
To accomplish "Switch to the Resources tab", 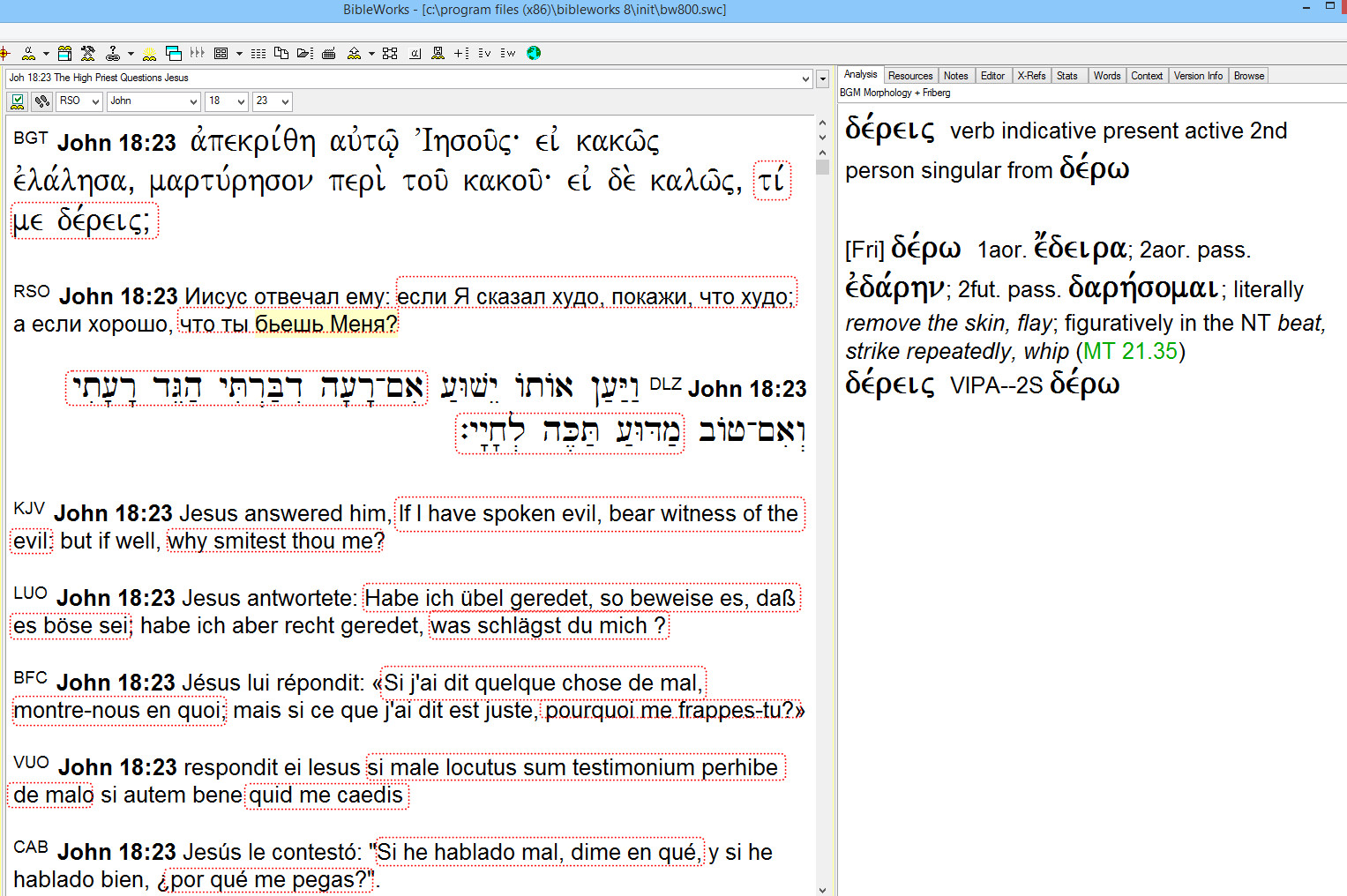I will (910, 76).
